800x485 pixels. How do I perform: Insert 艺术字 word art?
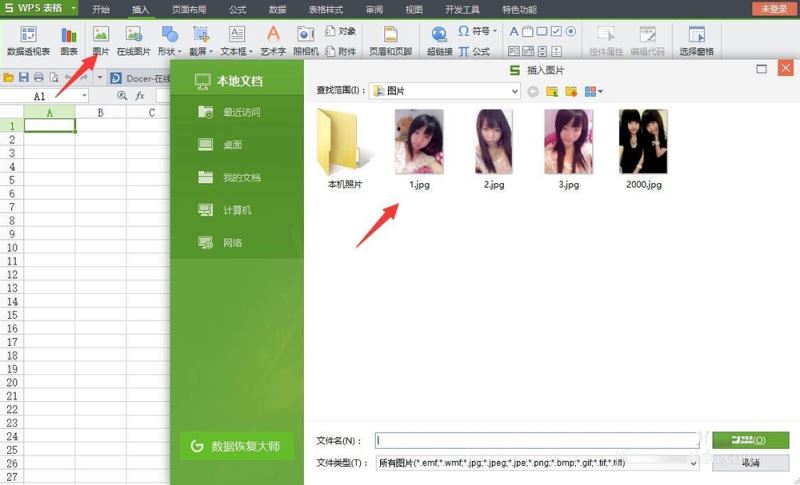[273, 39]
